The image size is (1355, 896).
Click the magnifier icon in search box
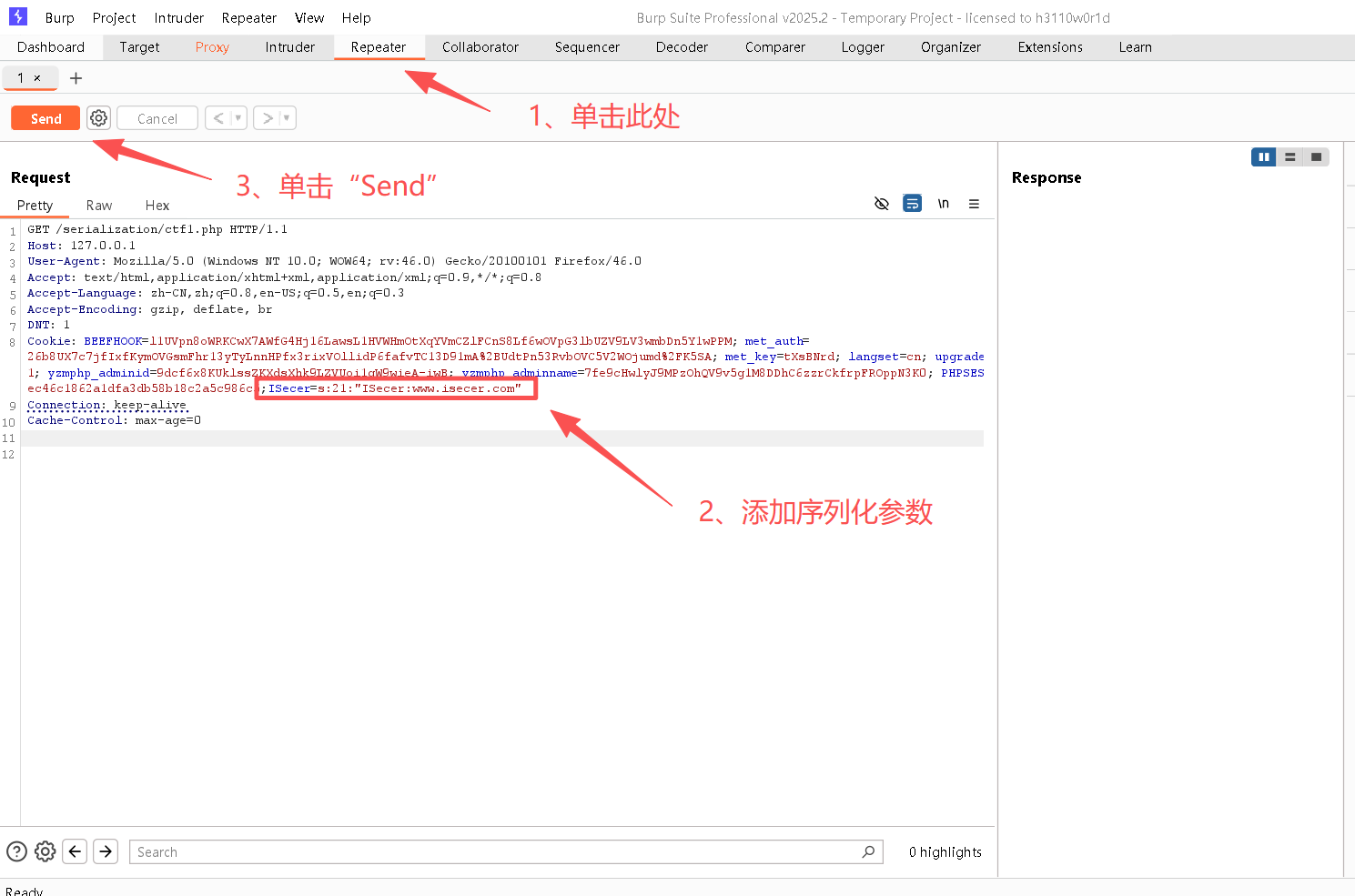point(868,851)
